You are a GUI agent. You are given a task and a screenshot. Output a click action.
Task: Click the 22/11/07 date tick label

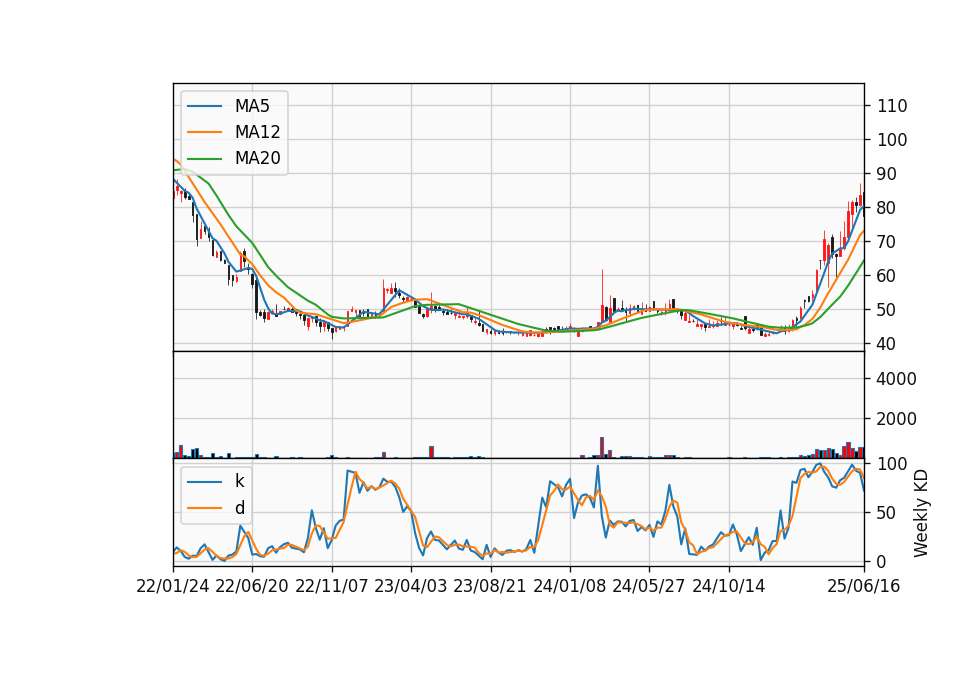(332, 586)
